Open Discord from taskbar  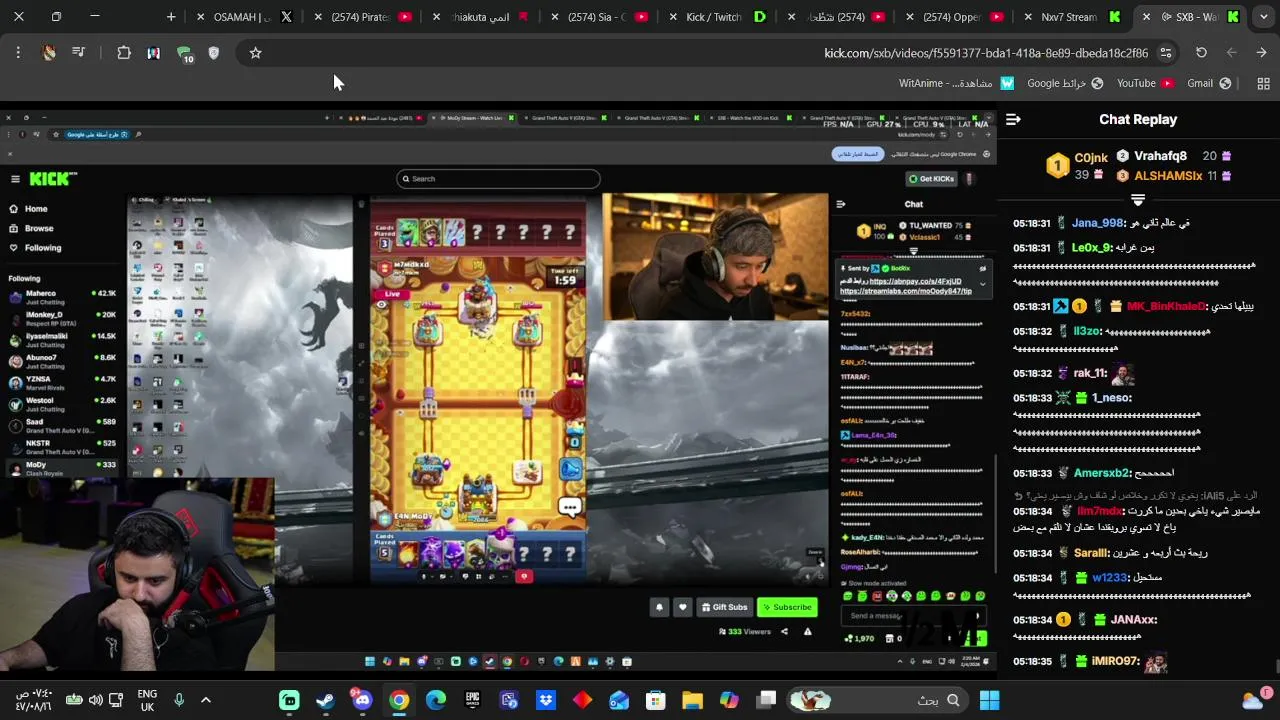[x=362, y=700]
